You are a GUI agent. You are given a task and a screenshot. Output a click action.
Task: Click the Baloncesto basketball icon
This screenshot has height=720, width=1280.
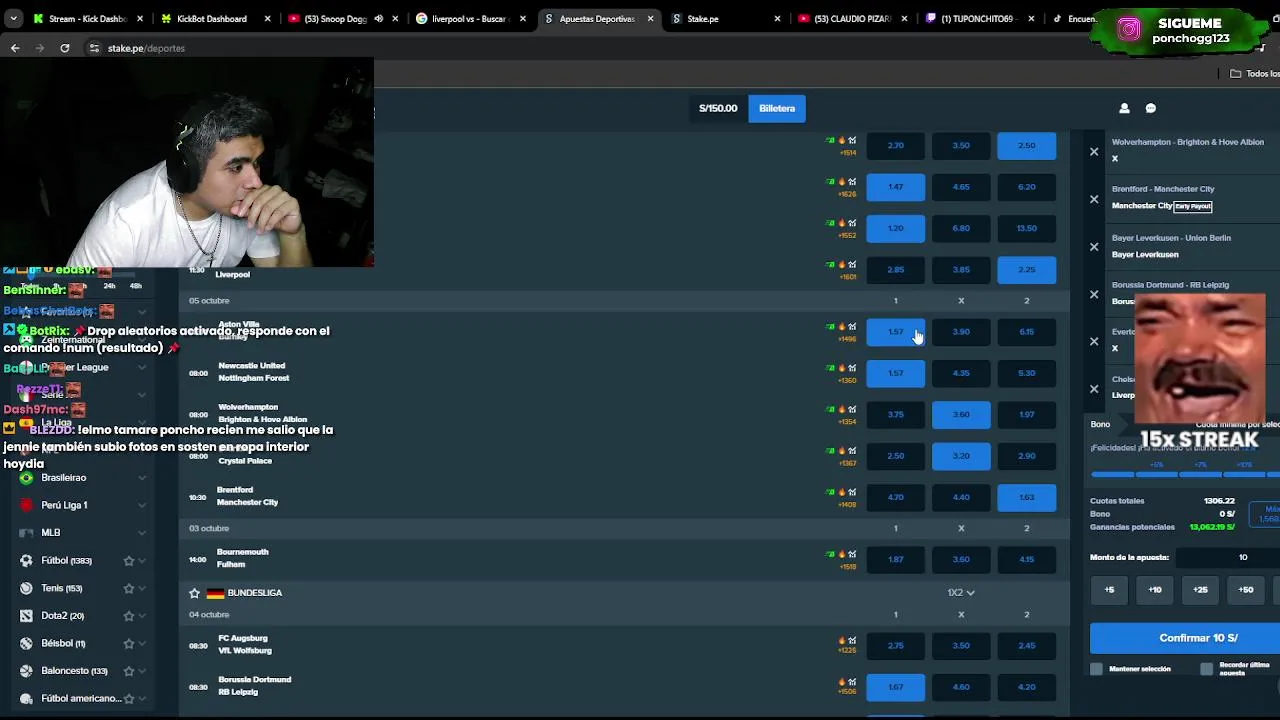tap(26, 671)
